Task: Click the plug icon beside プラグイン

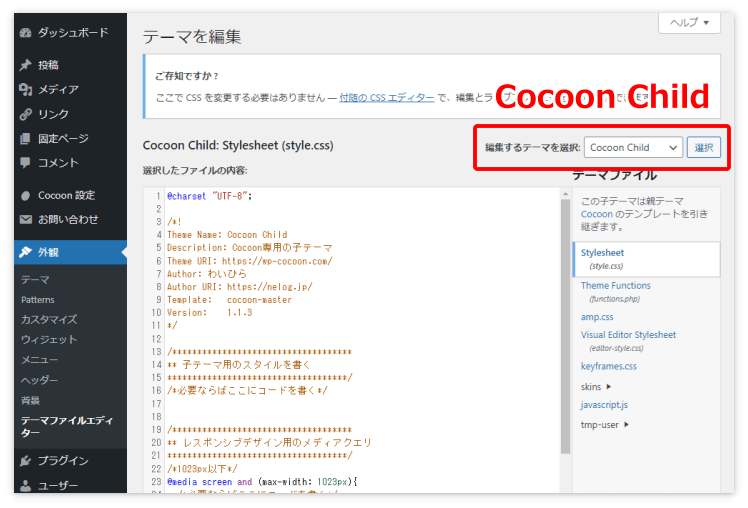Action: 26,460
